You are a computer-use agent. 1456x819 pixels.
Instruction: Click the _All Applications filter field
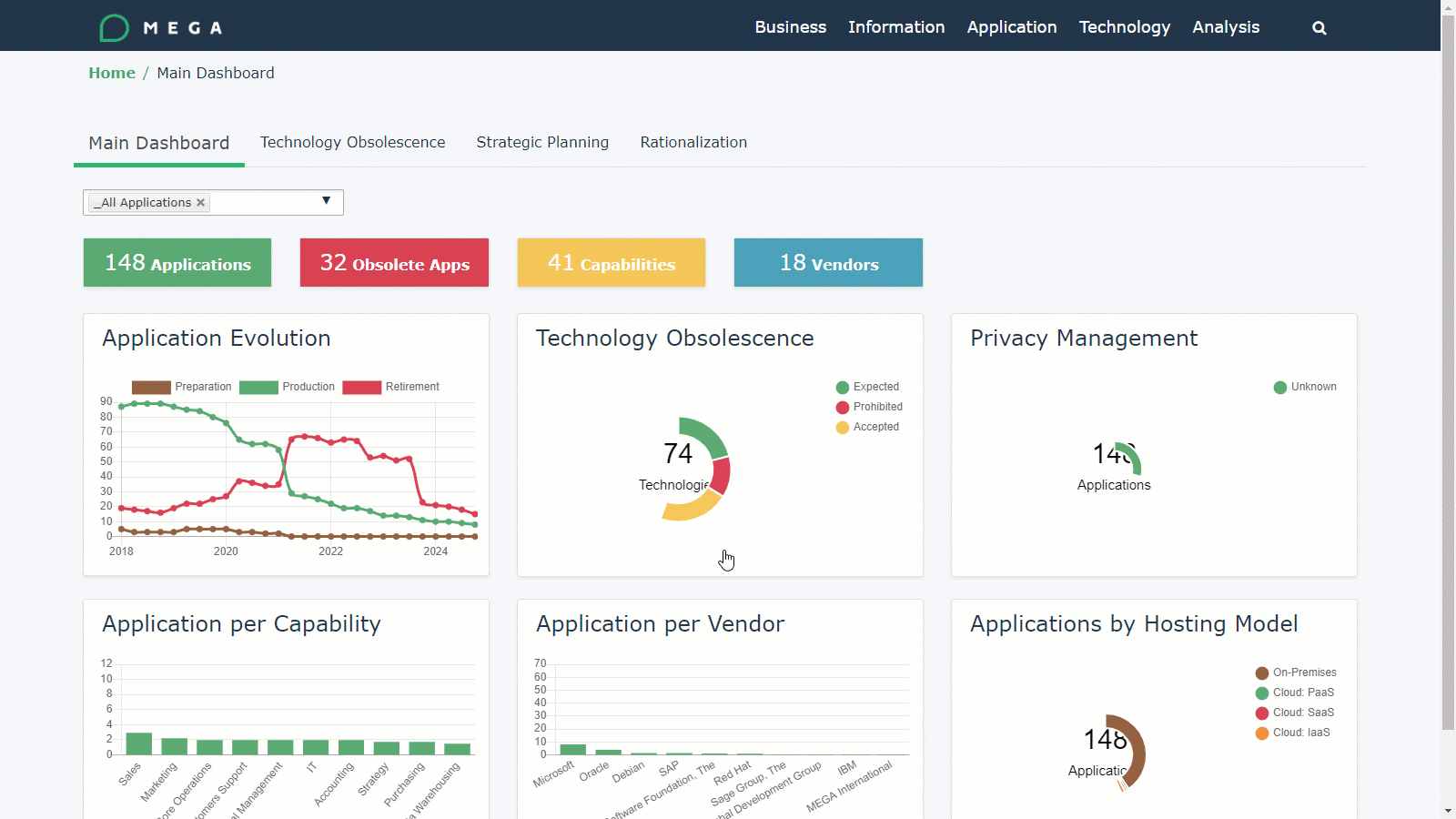click(213, 202)
